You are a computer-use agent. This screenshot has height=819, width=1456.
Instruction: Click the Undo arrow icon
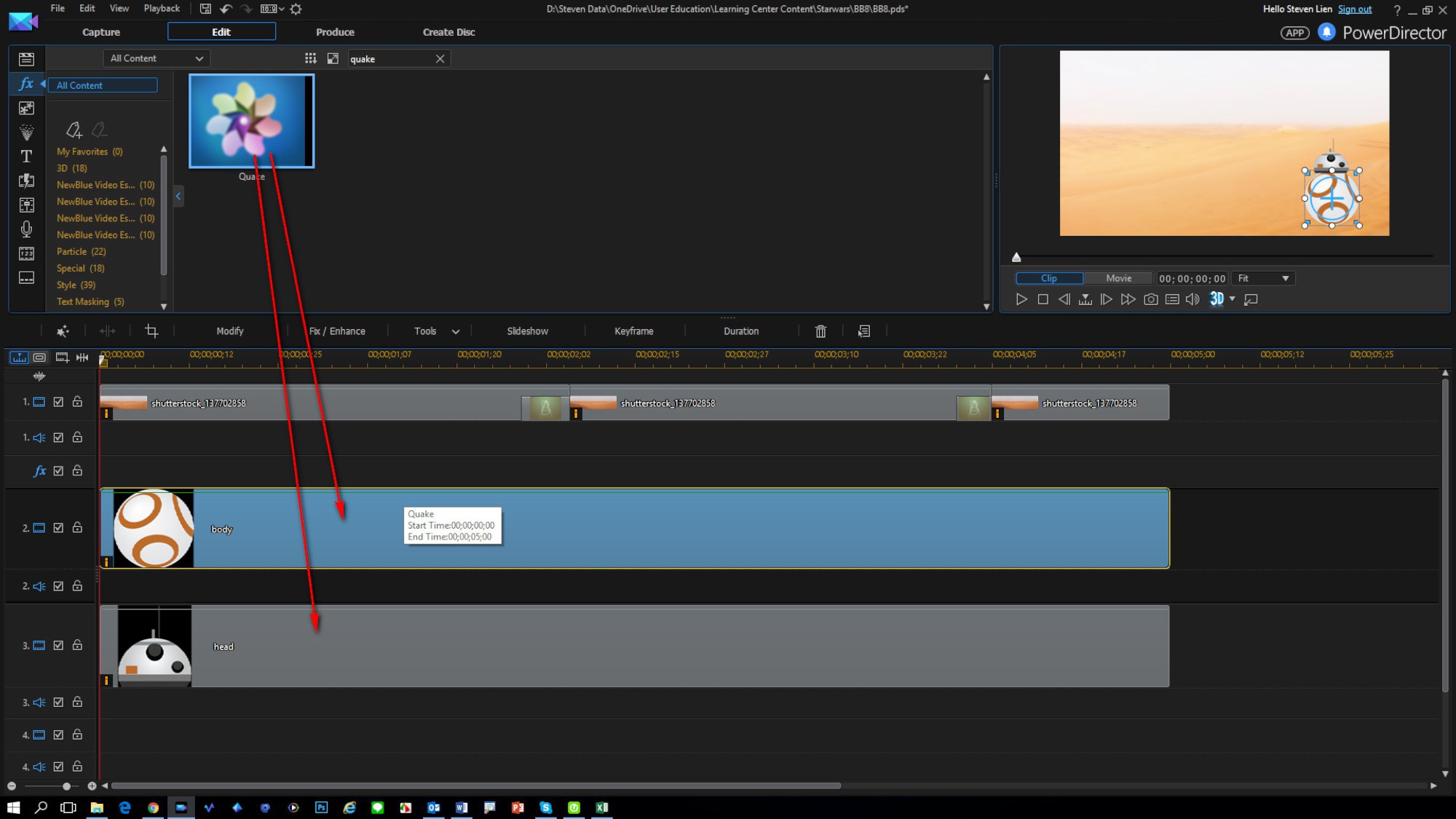(x=226, y=9)
